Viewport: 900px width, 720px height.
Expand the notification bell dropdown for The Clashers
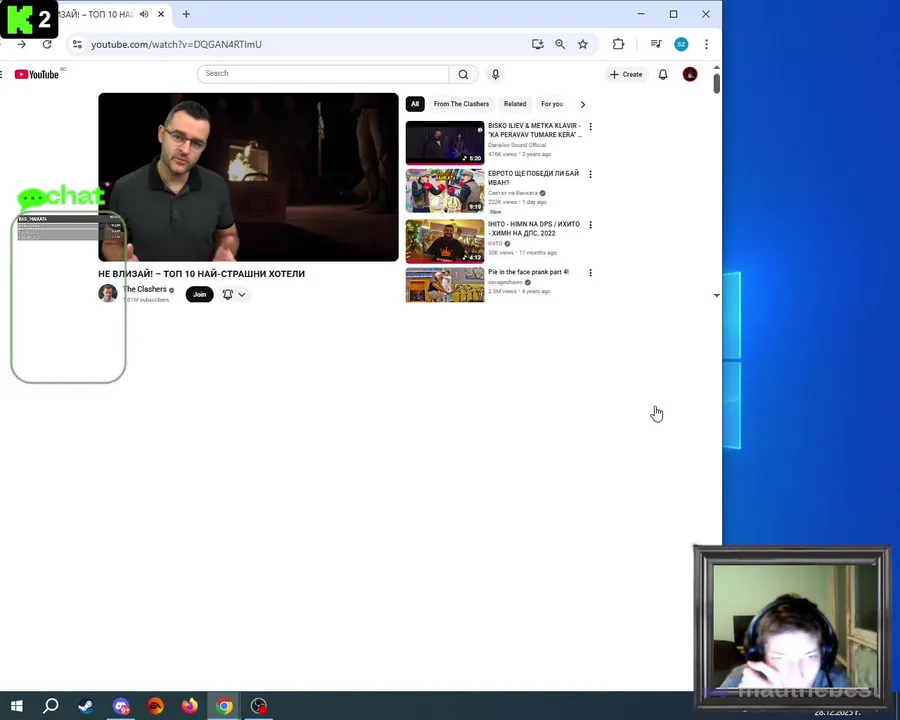click(234, 294)
